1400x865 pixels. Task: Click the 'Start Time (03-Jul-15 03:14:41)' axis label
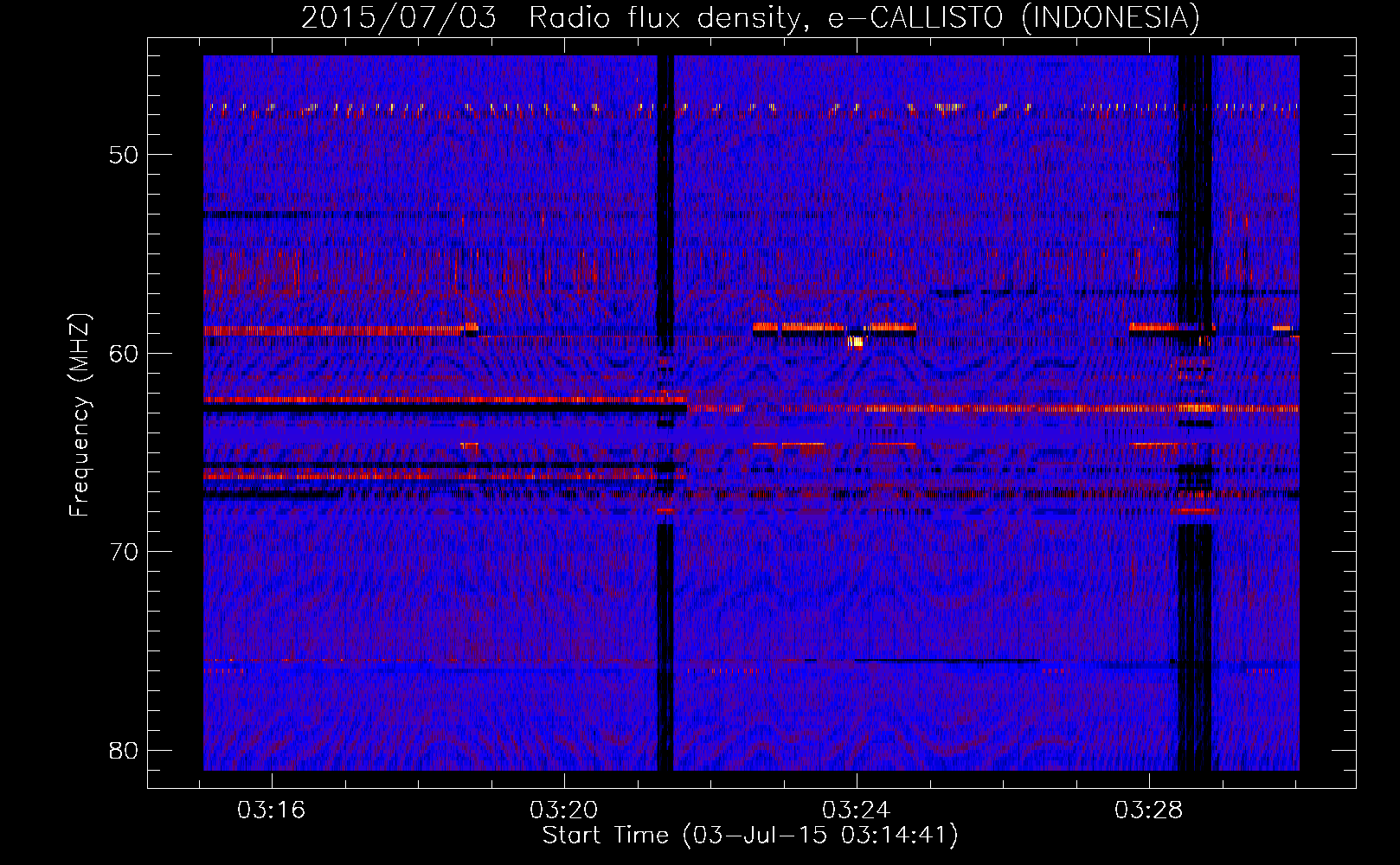click(750, 836)
